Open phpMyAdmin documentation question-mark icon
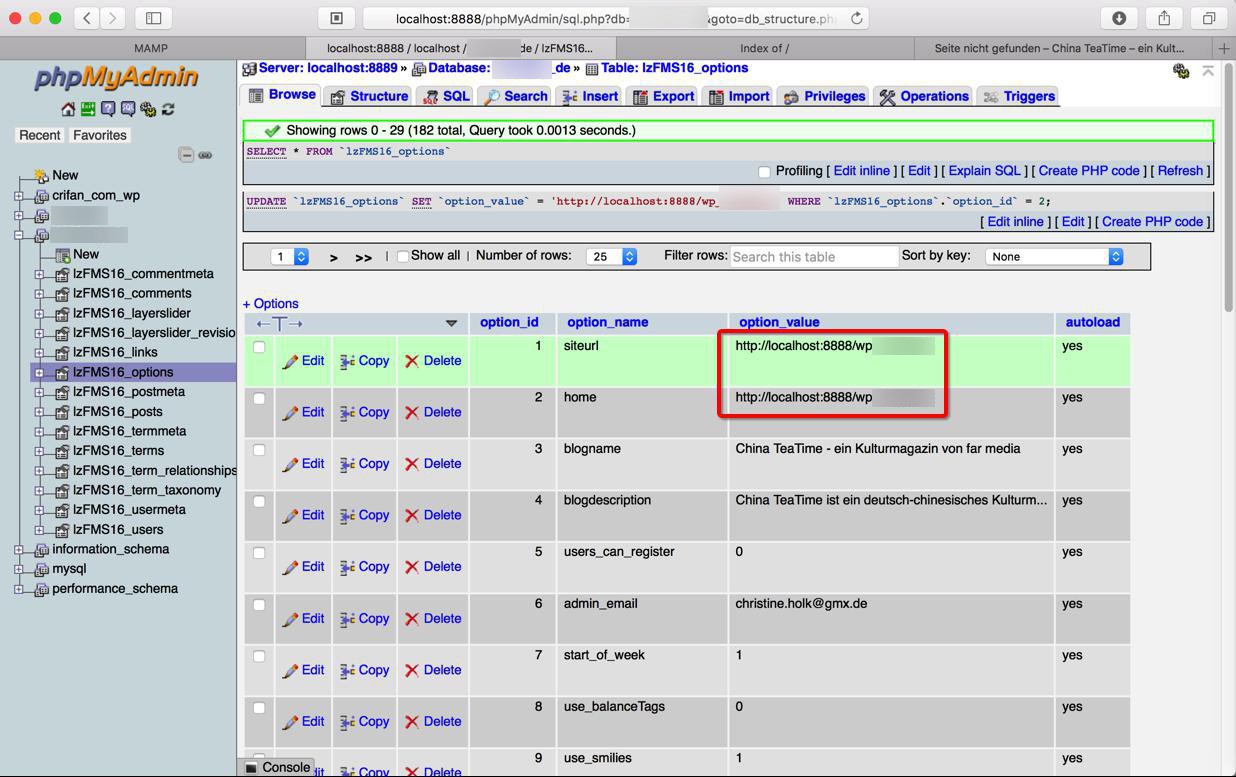 pyautogui.click(x=108, y=109)
